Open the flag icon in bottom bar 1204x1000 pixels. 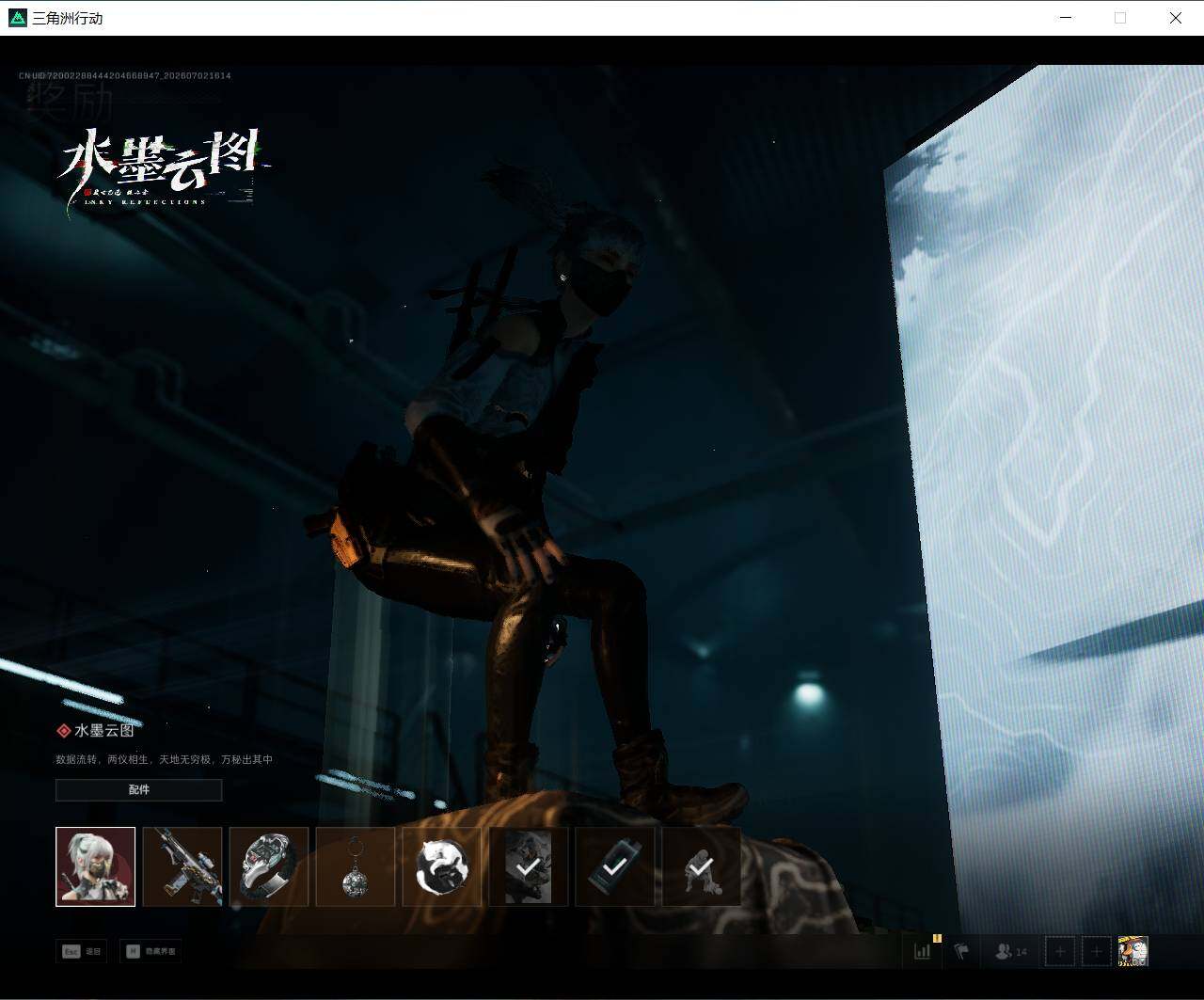pyautogui.click(x=961, y=951)
